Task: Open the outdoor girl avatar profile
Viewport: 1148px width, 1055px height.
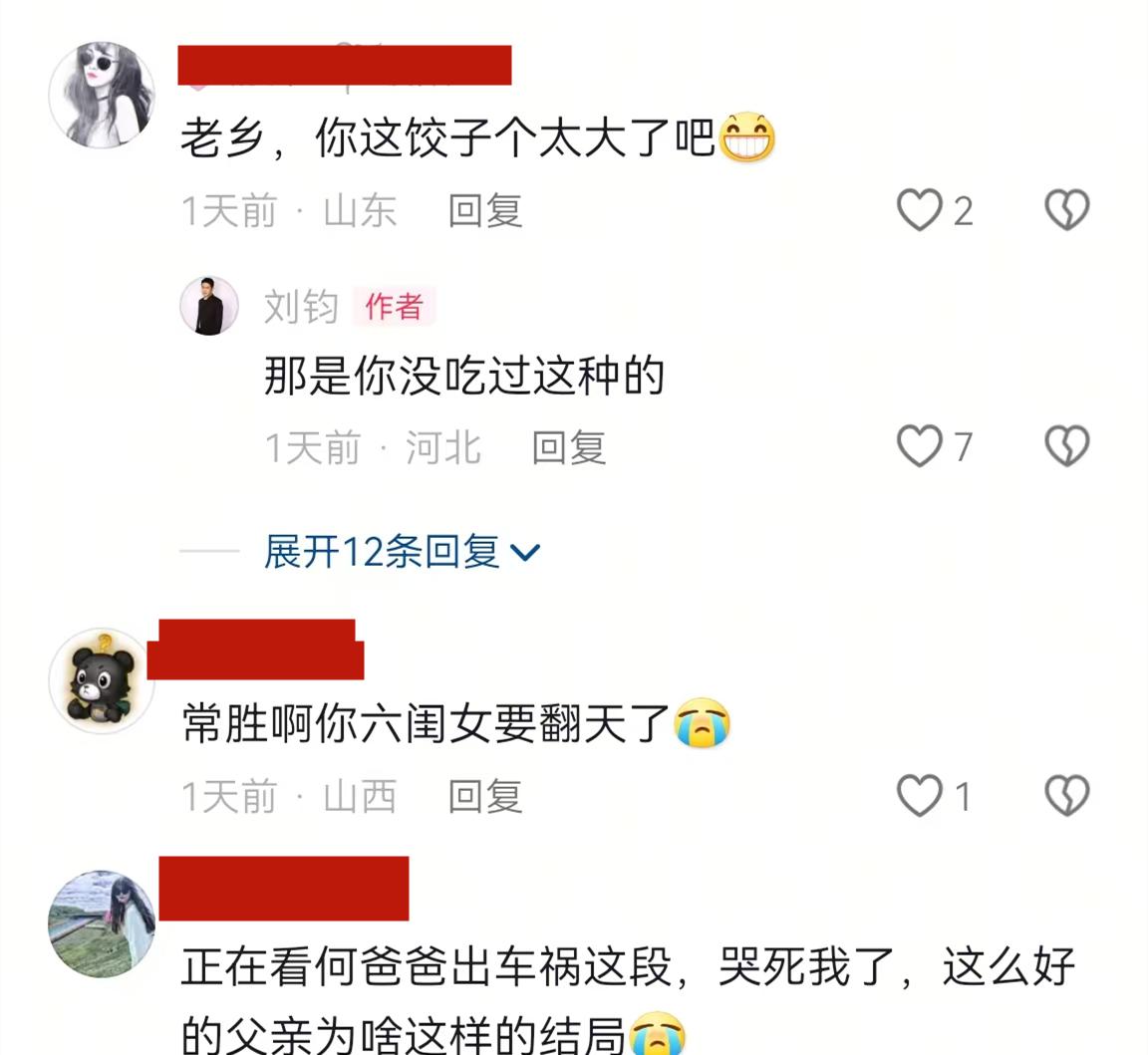Action: pos(102,923)
